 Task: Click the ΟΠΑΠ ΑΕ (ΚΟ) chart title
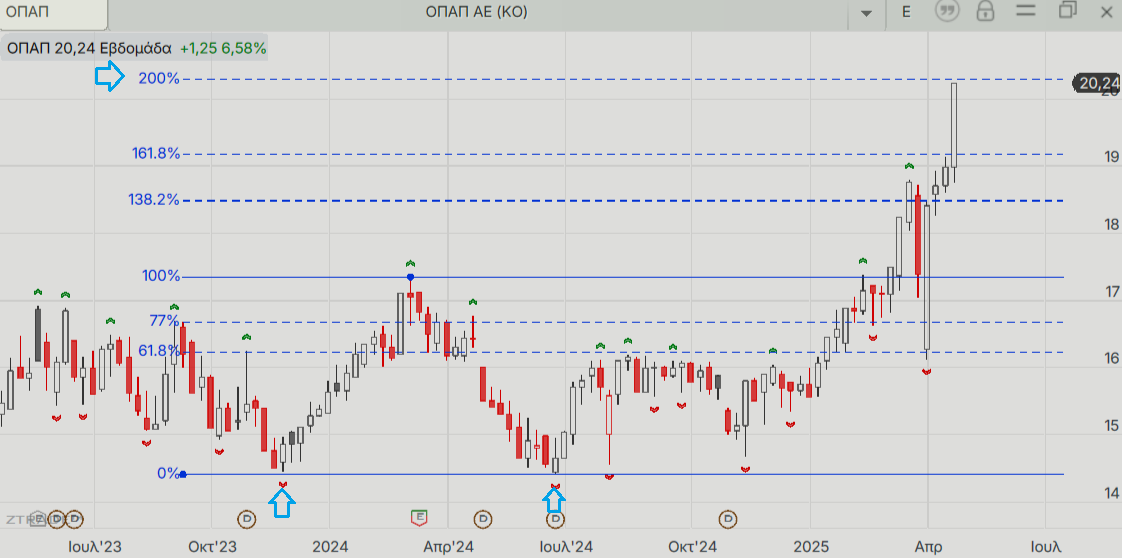(x=476, y=12)
